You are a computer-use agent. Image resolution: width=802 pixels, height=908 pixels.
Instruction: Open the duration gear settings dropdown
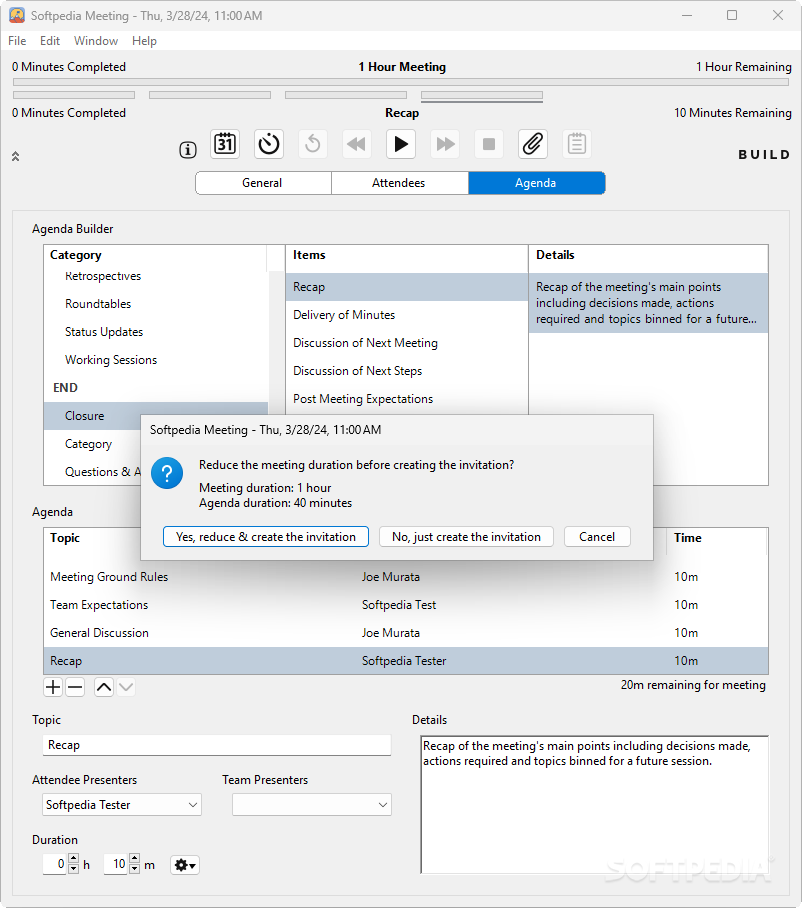coord(185,865)
